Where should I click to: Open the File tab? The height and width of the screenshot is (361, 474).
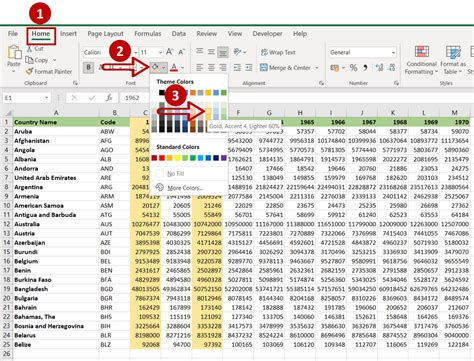(13, 34)
